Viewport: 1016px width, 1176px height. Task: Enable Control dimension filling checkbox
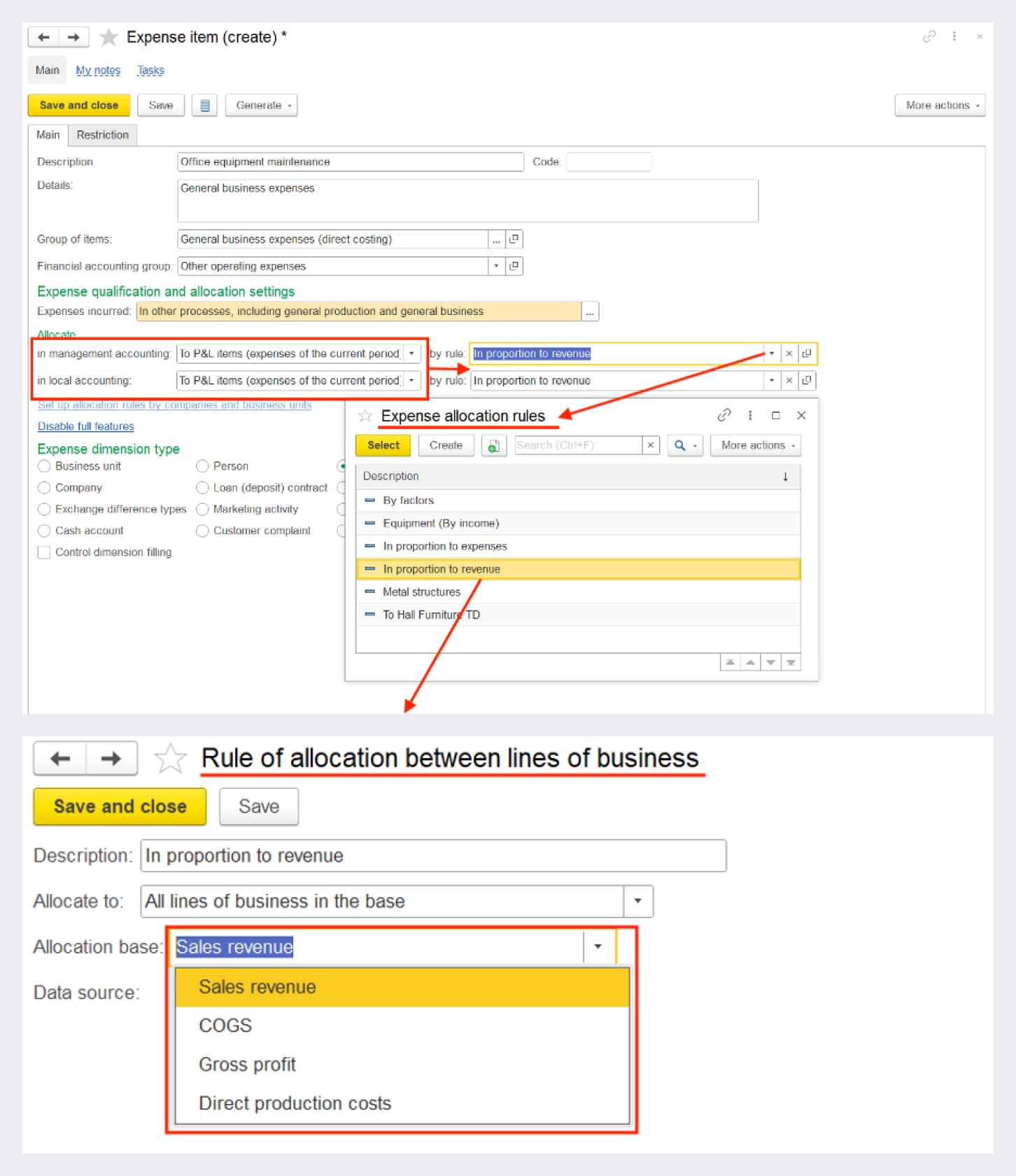pyautogui.click(x=44, y=552)
